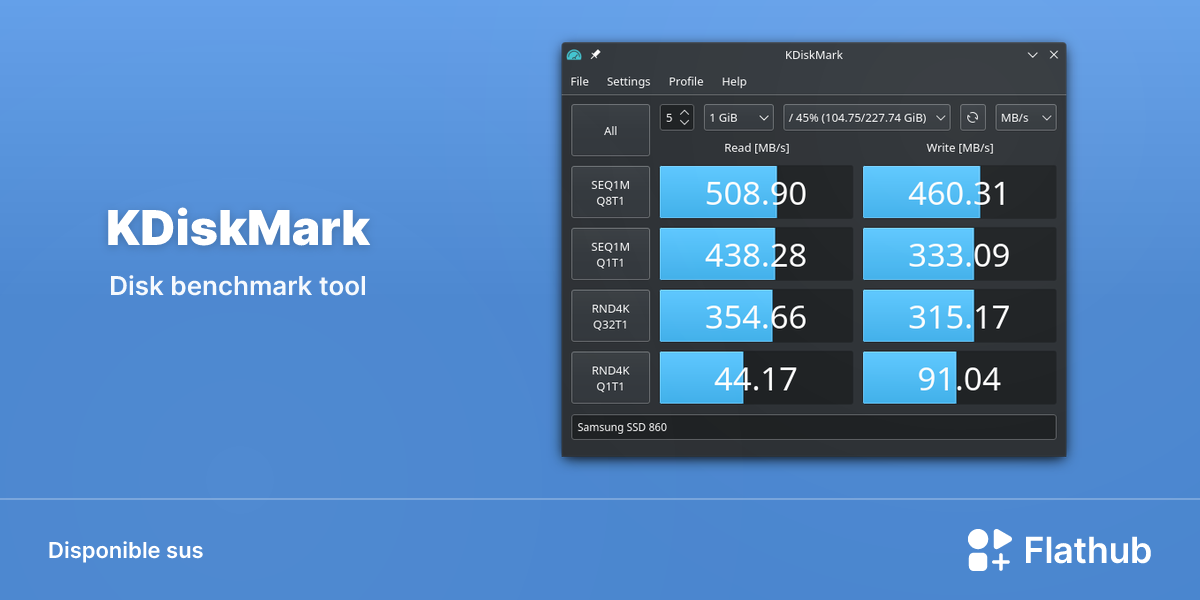Select the 354.66 read result
1200x600 pixels.
click(757, 316)
